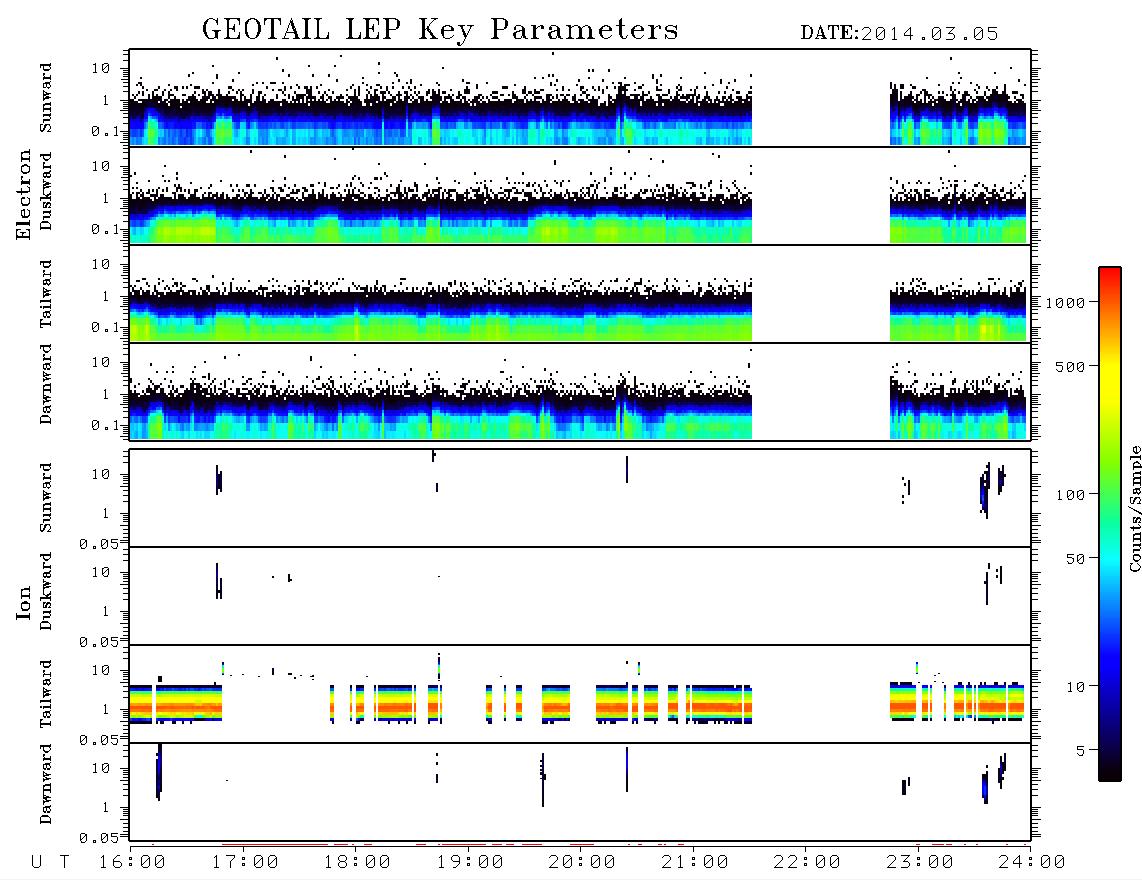Click the "23:00" time tick label
This screenshot has height=880, width=1142.
pos(920,862)
